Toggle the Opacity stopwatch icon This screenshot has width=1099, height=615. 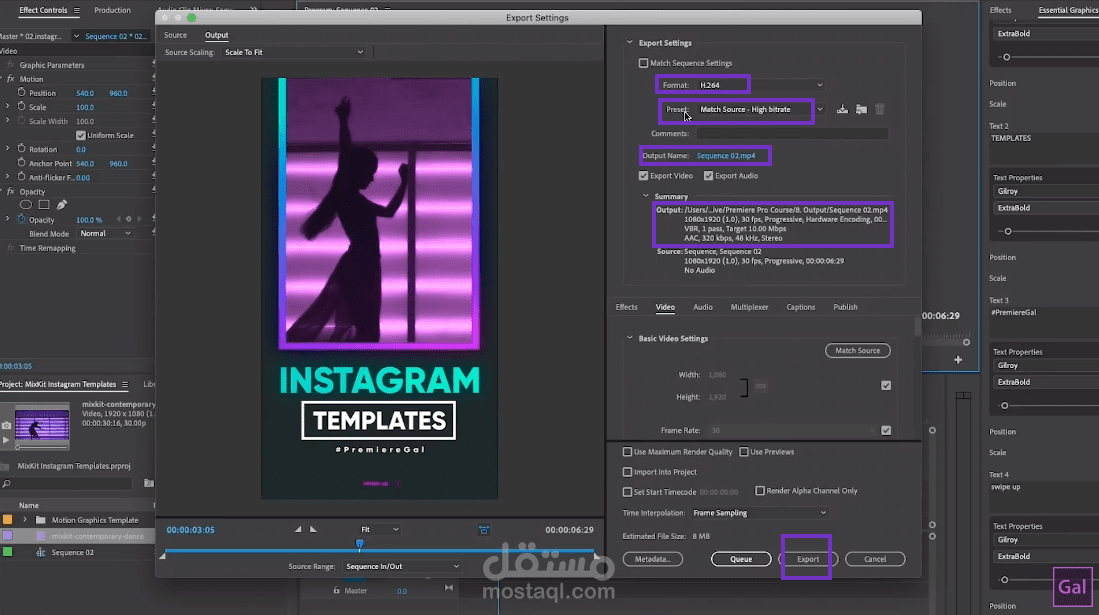coord(22,219)
